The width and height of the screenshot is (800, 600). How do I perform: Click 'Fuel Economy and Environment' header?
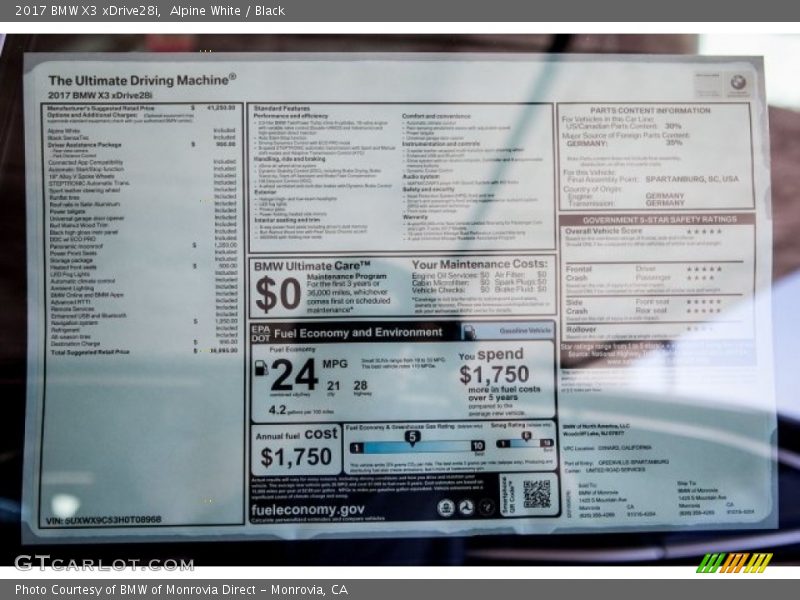pyautogui.click(x=358, y=333)
